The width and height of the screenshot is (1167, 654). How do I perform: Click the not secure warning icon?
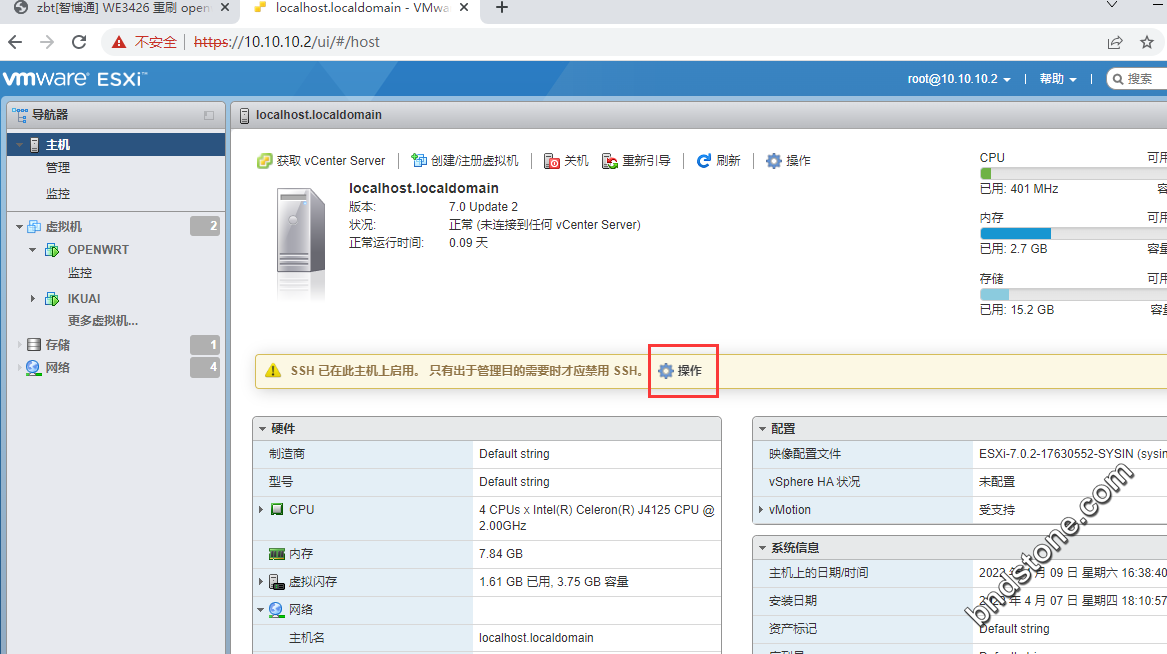[x=119, y=42]
